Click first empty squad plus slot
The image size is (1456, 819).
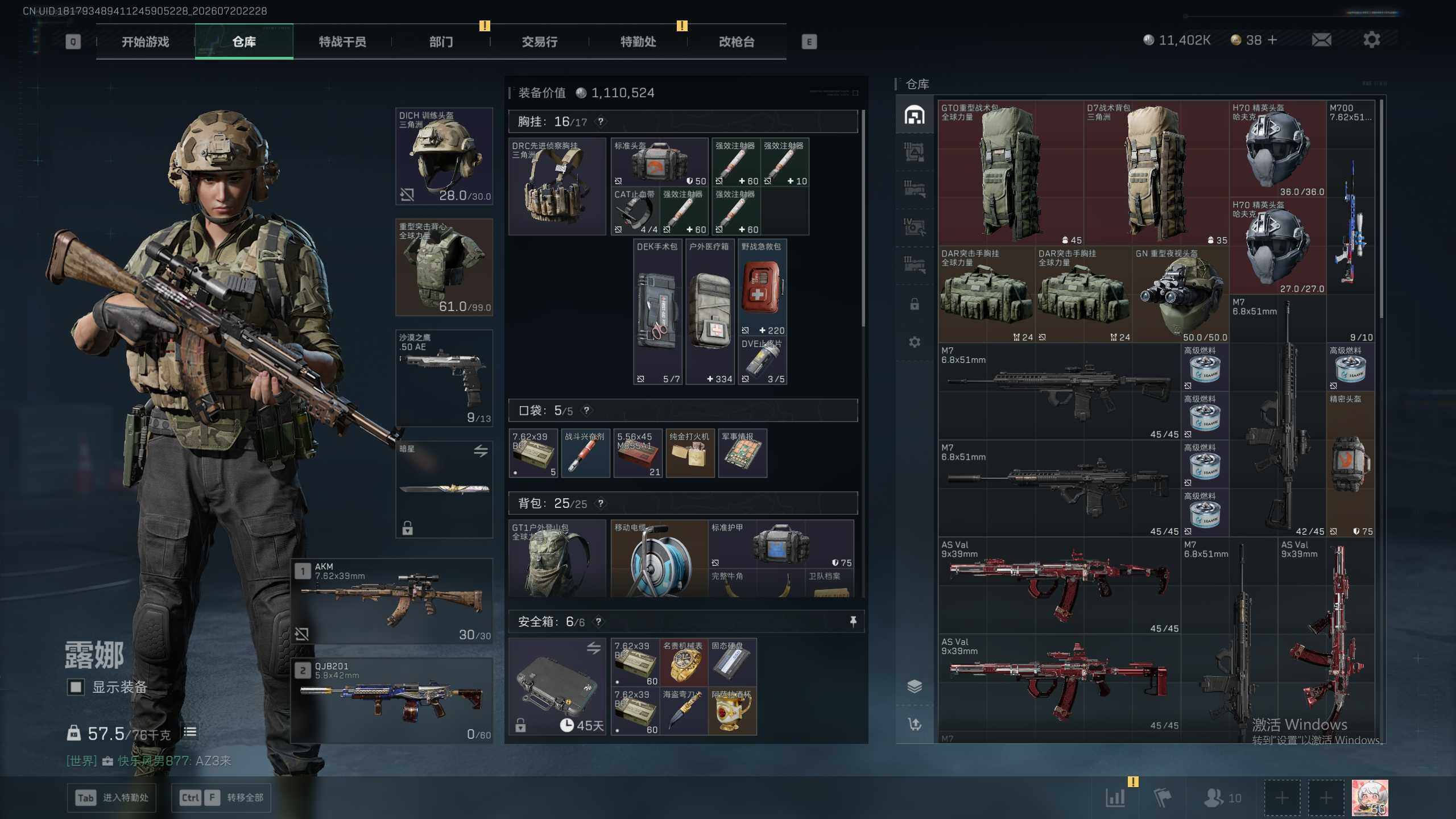click(1282, 798)
